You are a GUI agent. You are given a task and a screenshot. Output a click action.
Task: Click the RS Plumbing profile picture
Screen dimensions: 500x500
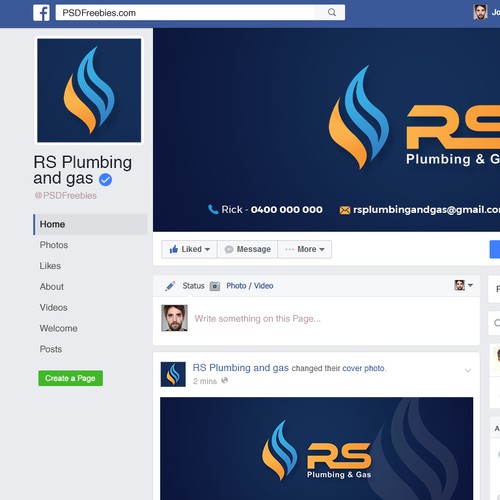89,90
